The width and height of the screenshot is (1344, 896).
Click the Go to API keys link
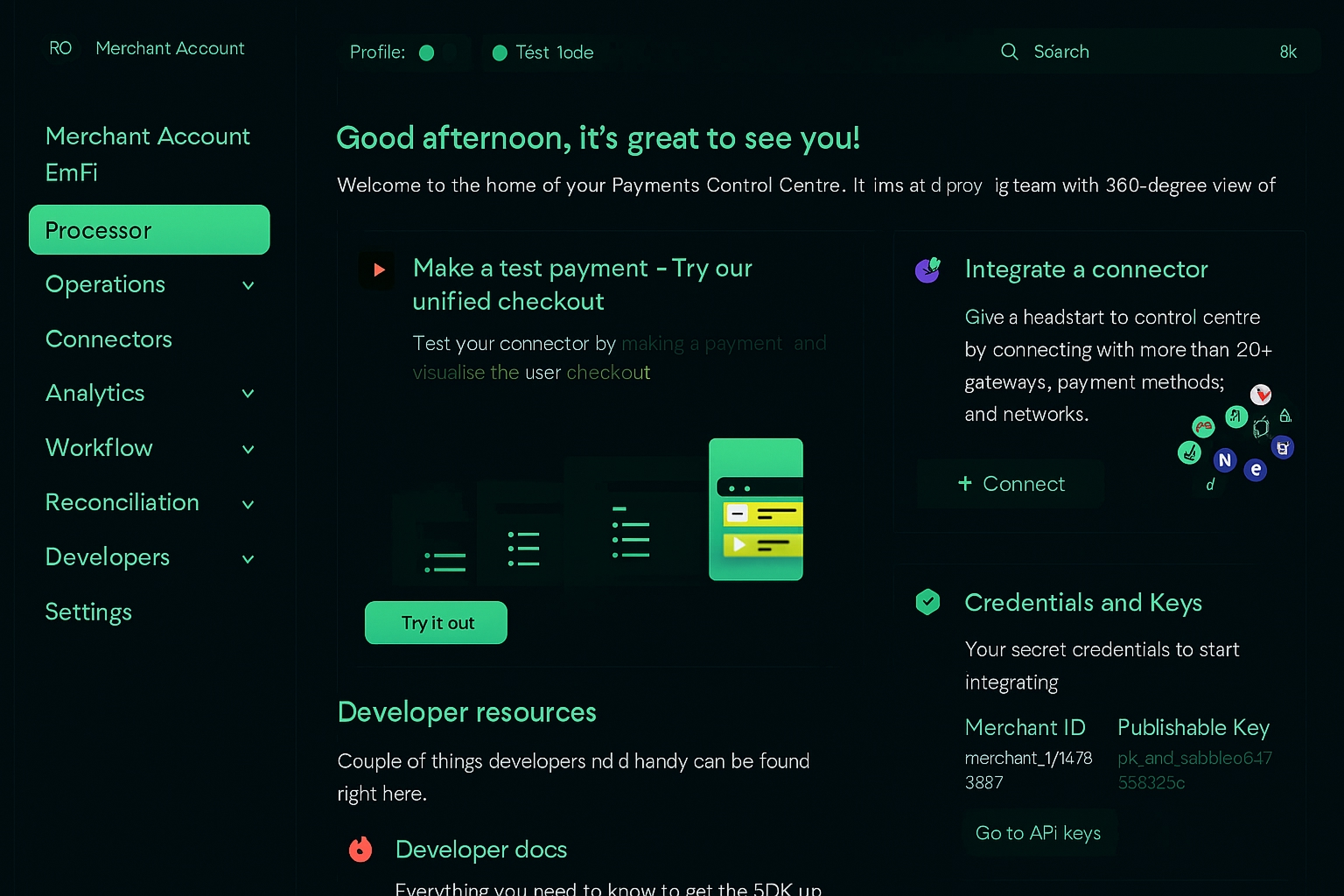click(x=1038, y=833)
